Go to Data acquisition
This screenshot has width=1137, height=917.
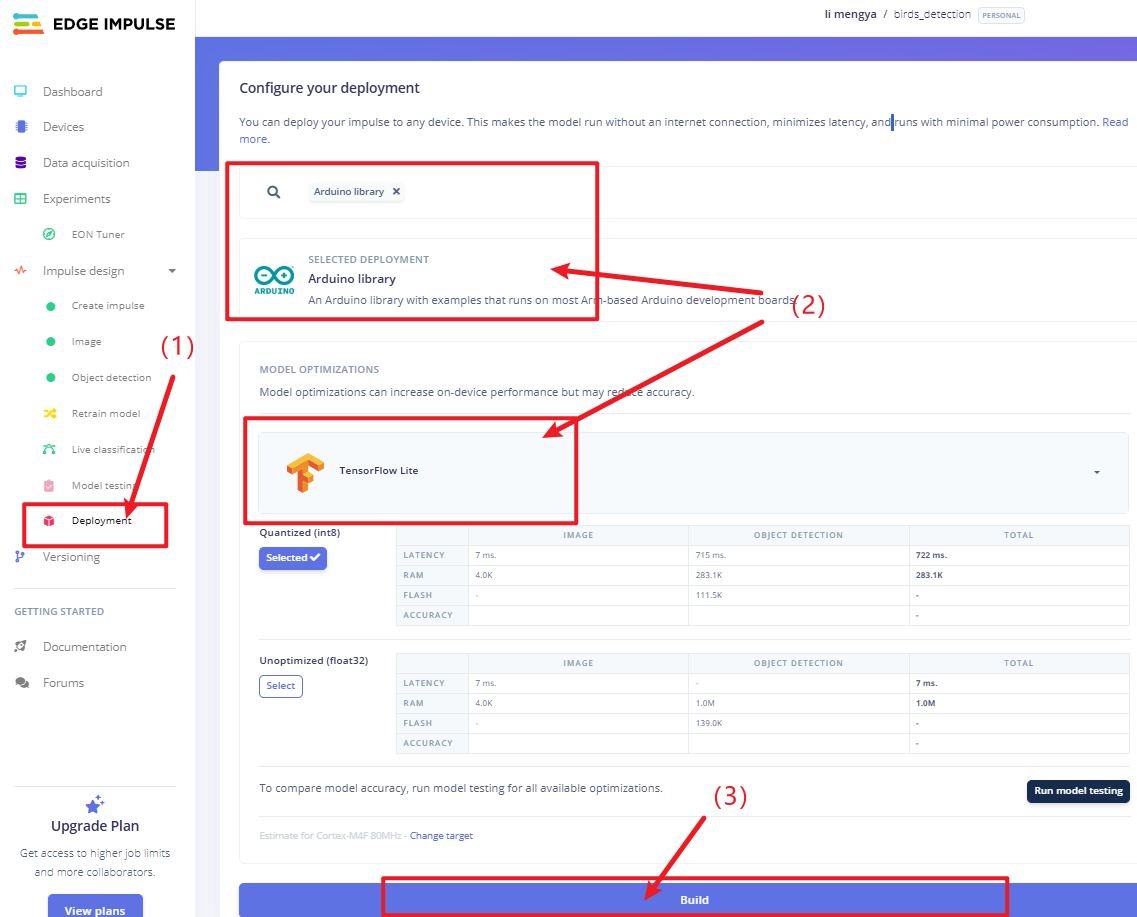tap(86, 162)
